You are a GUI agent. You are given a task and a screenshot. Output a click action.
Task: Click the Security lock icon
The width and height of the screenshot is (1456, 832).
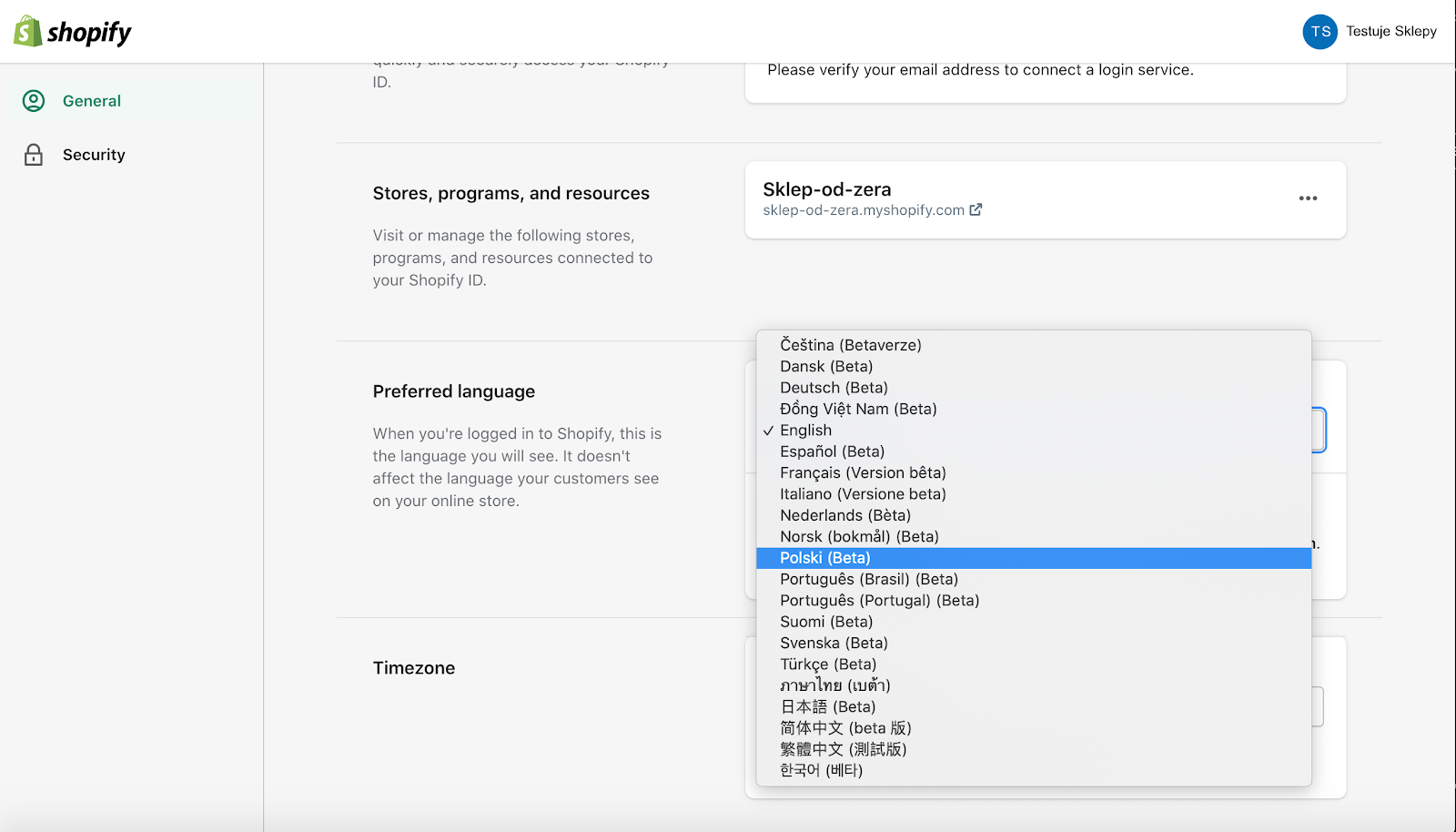(34, 155)
